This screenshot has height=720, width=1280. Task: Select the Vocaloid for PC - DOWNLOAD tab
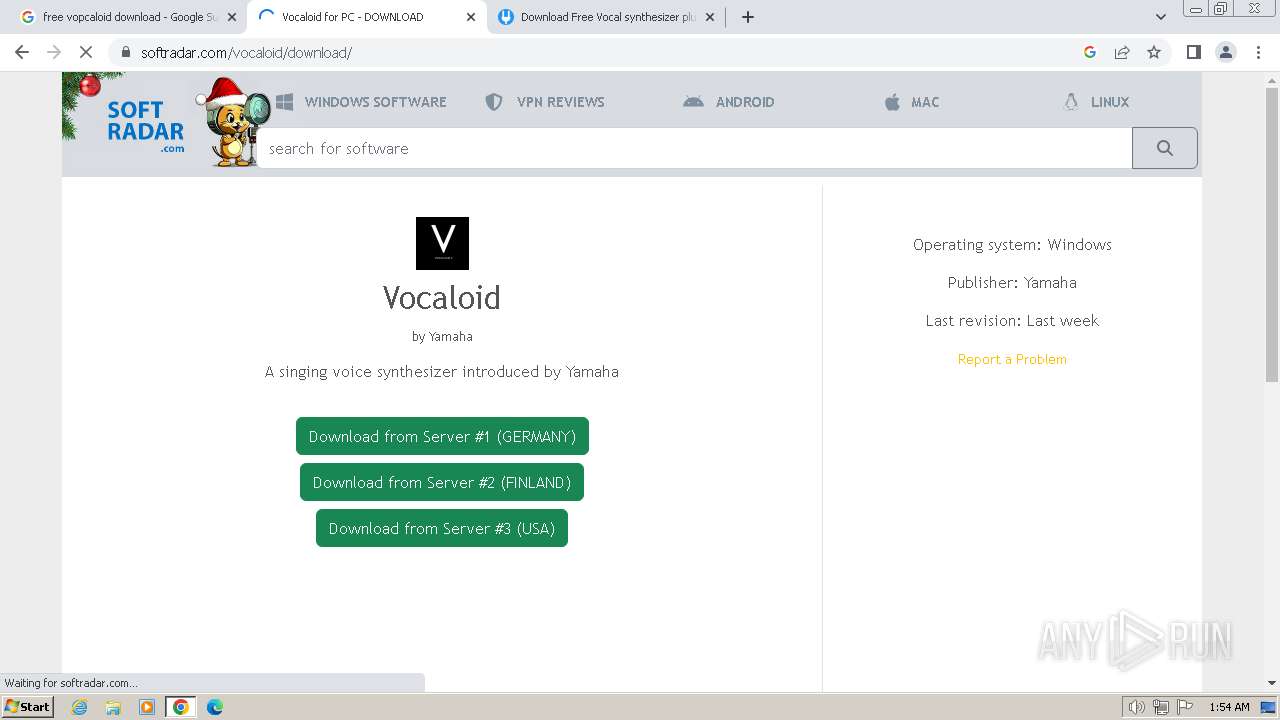[x=365, y=17]
